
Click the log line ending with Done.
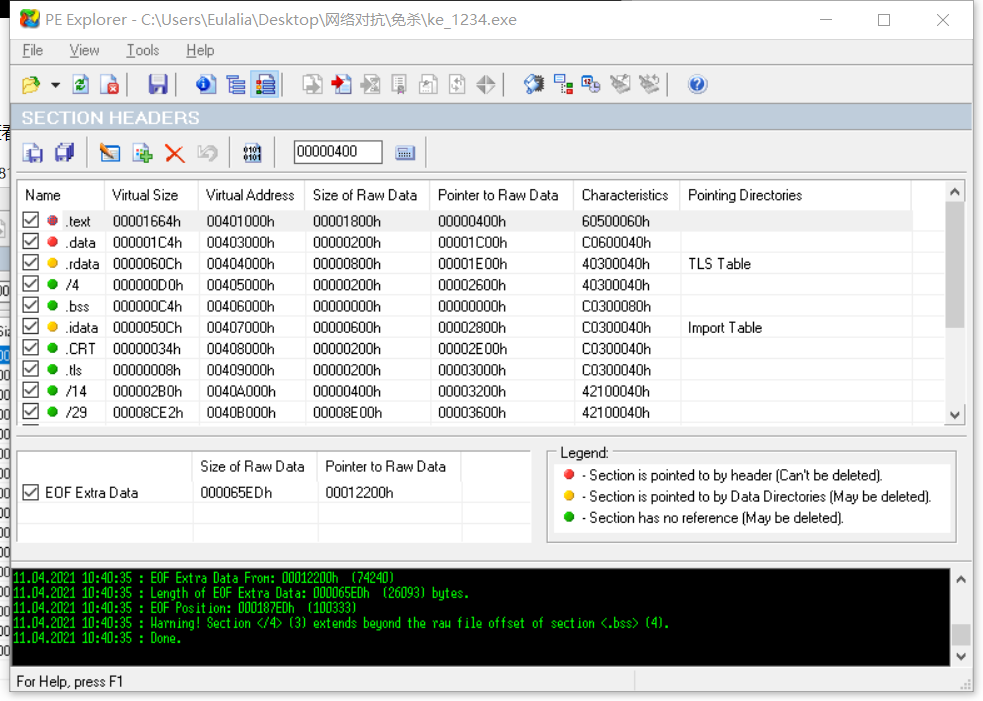coord(97,638)
